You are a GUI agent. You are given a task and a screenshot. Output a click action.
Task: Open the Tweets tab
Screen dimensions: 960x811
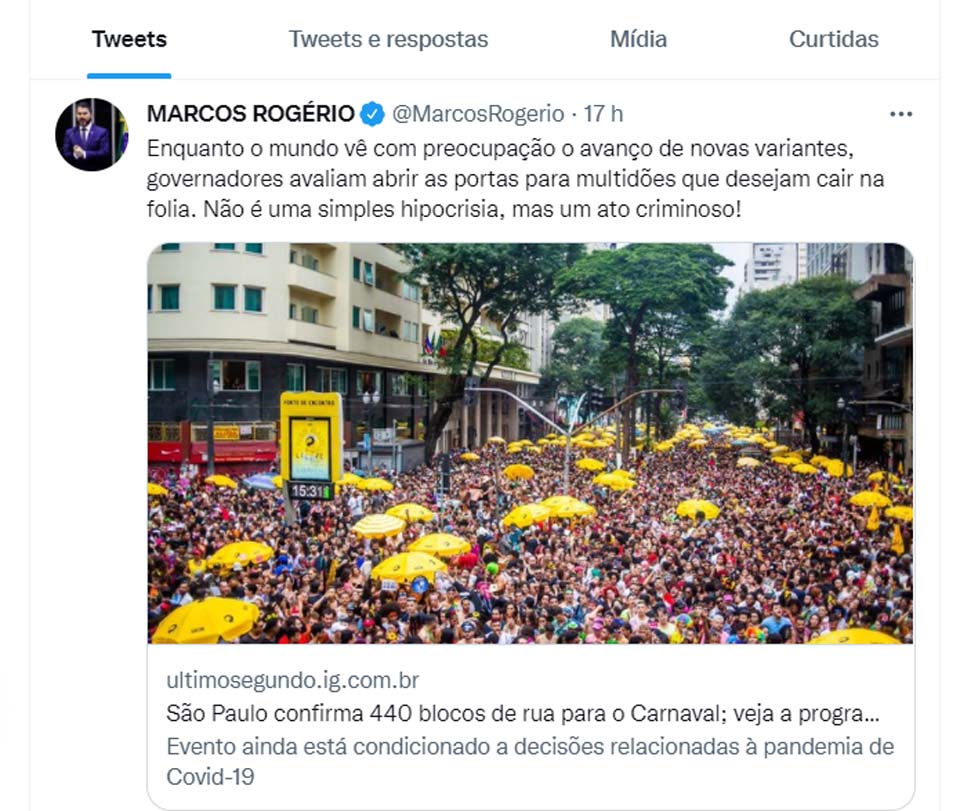point(129,39)
